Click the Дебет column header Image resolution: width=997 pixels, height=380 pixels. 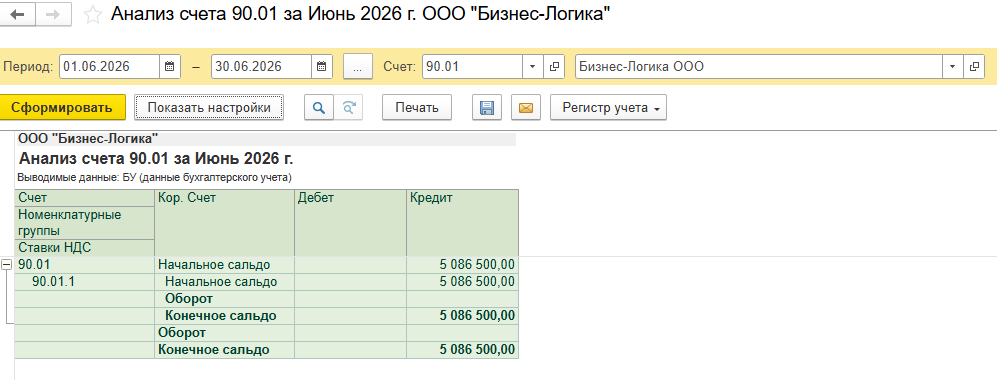tap(350, 222)
